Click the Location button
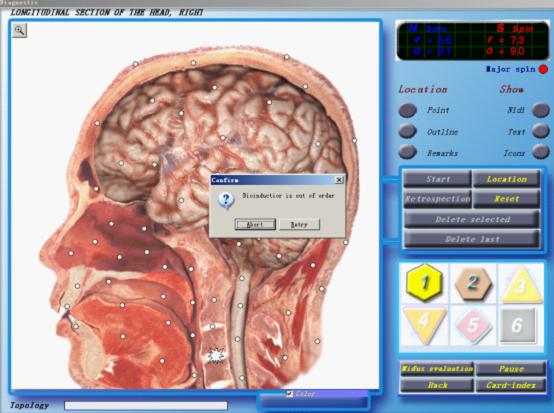The height and width of the screenshot is (413, 554). point(506,179)
